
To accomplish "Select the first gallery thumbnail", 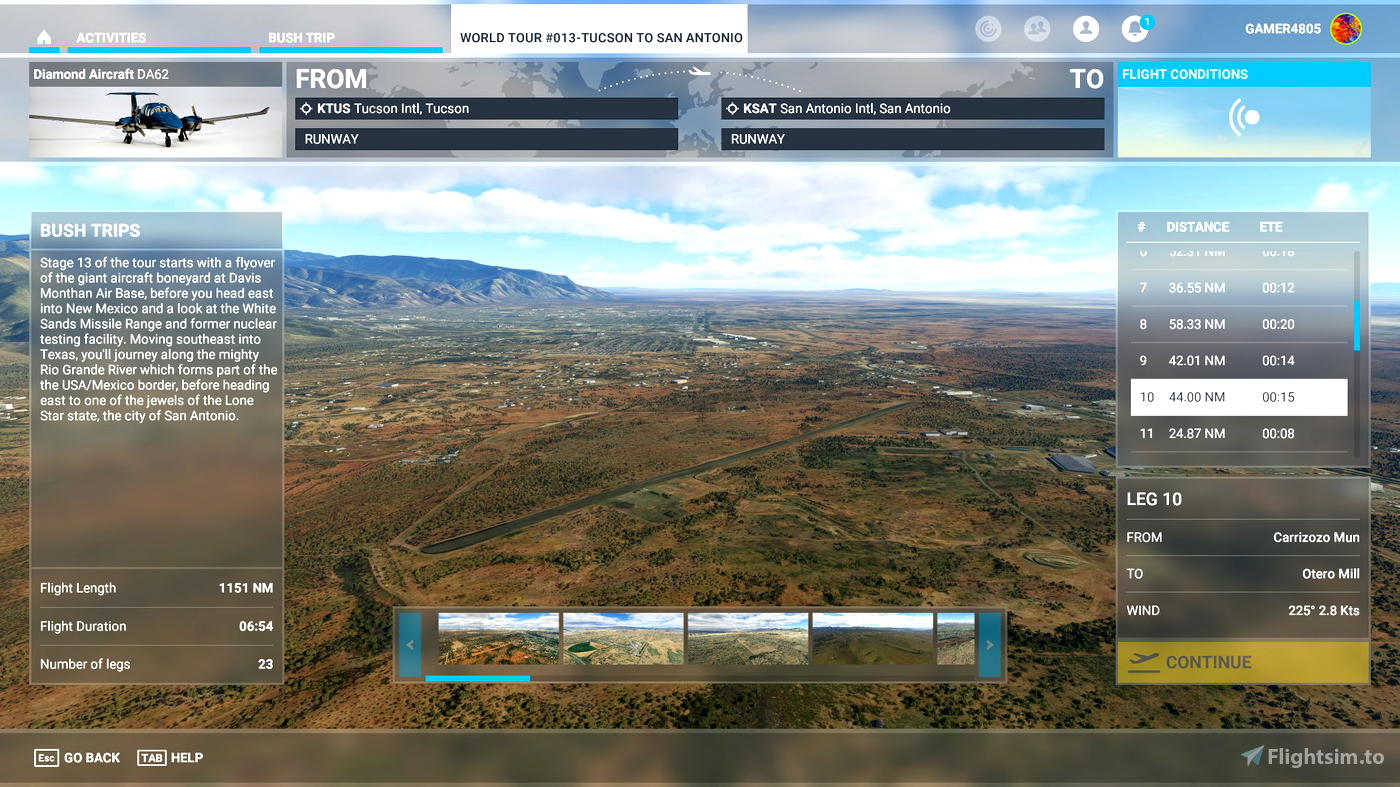I will tap(498, 639).
